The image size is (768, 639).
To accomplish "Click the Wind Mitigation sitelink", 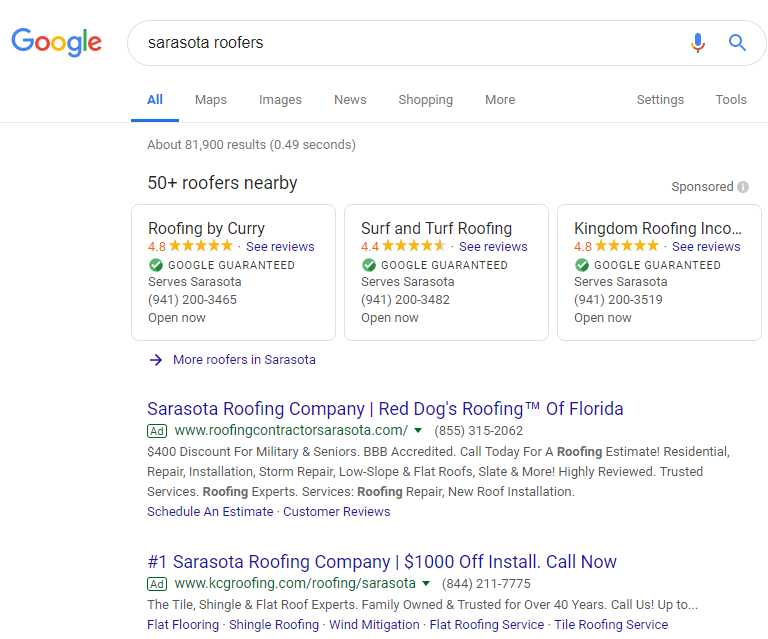I will pyautogui.click(x=374, y=625).
